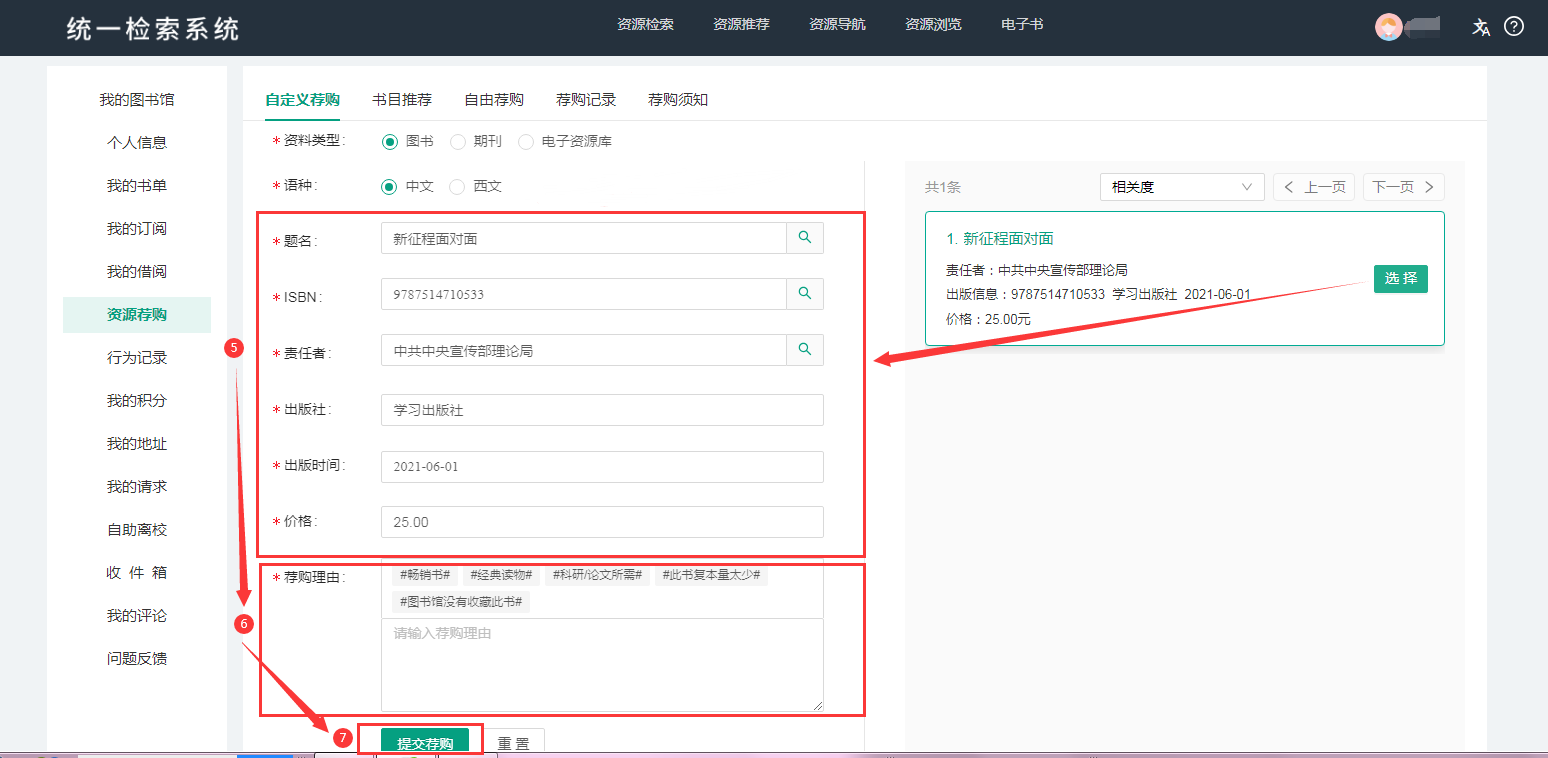Select 我的借阅 in the sidebar menu
The width and height of the screenshot is (1548, 758).
[x=137, y=271]
